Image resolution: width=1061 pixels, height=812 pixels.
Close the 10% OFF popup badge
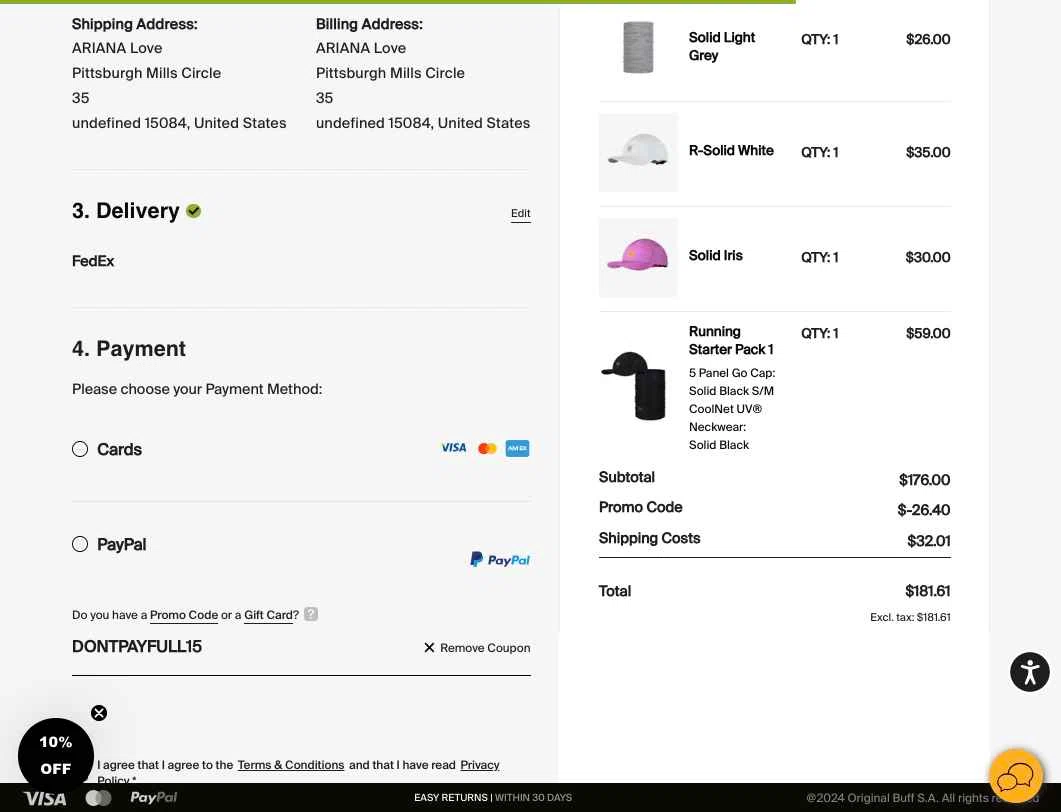[99, 713]
